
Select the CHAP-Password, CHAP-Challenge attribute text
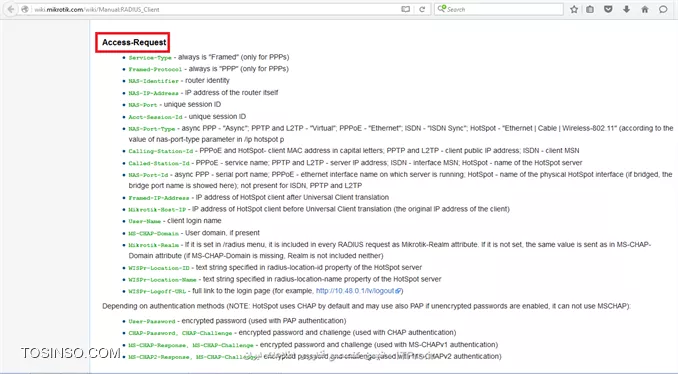[x=180, y=333]
